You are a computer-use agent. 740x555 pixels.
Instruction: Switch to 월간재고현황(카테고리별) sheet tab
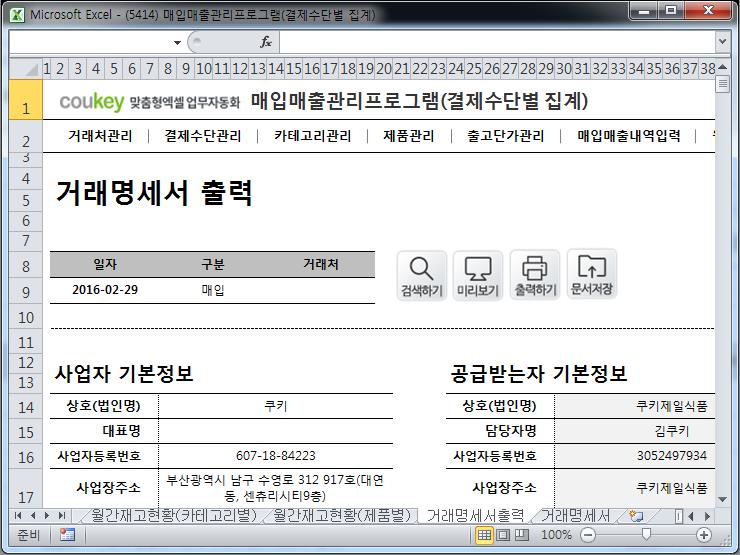[x=174, y=515]
